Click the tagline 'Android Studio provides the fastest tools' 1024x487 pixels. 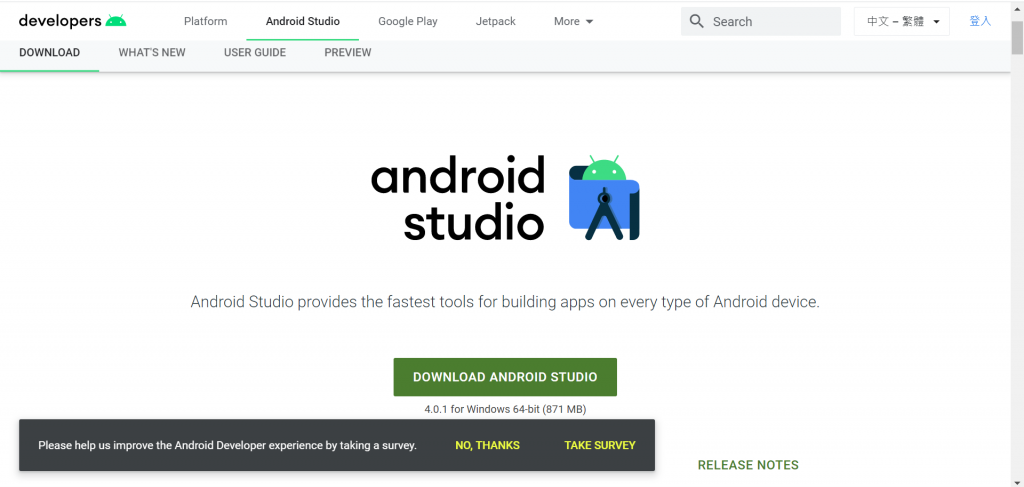pos(505,302)
